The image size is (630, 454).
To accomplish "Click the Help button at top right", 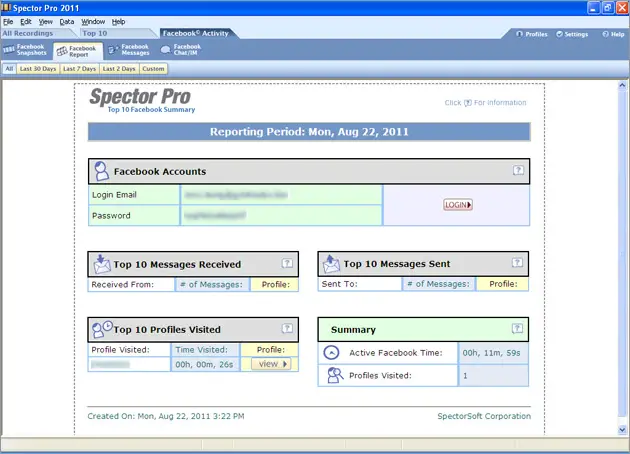I will click(613, 34).
